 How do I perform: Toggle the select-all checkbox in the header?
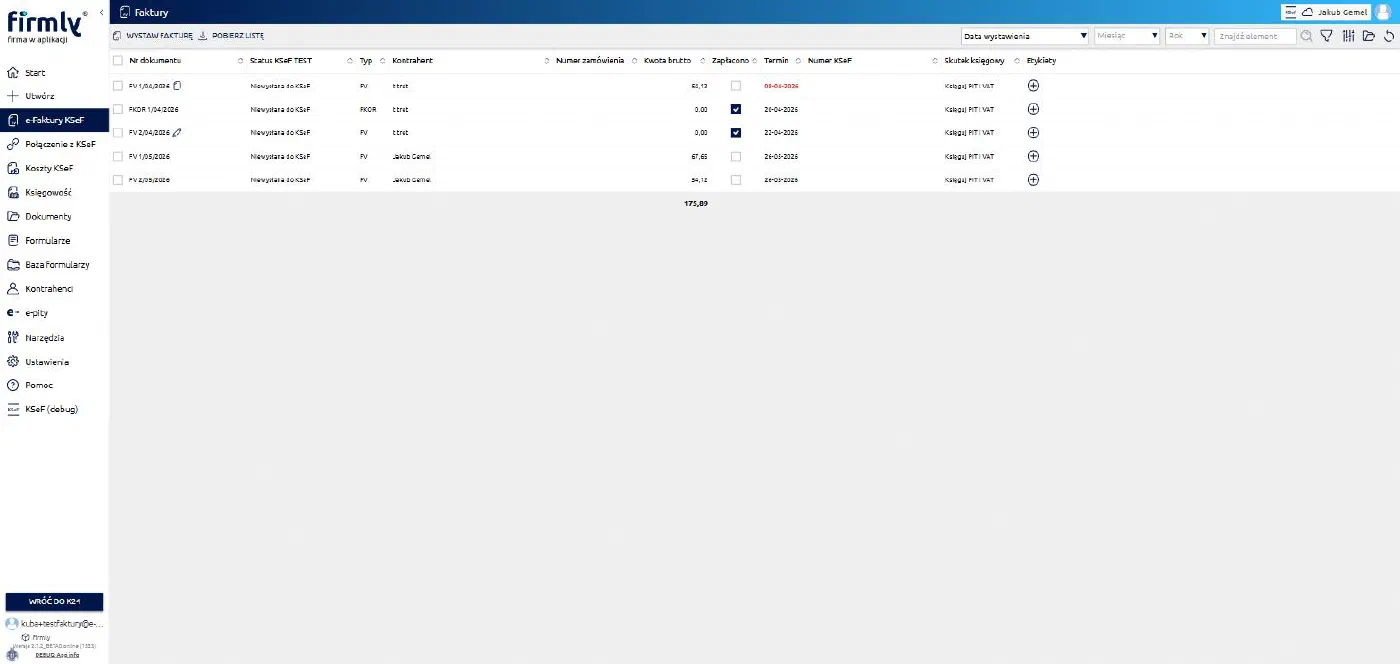point(118,61)
